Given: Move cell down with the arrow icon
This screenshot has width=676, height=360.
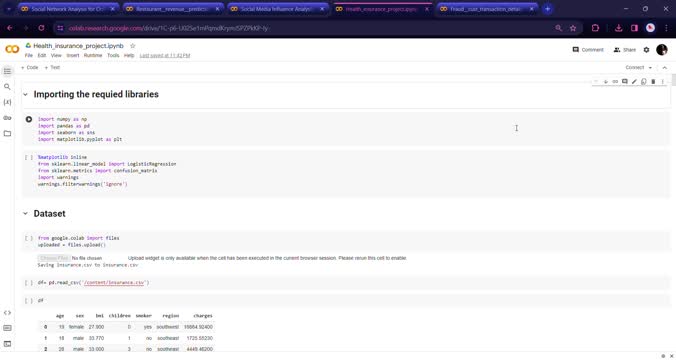Looking at the screenshot, I should pyautogui.click(x=606, y=81).
